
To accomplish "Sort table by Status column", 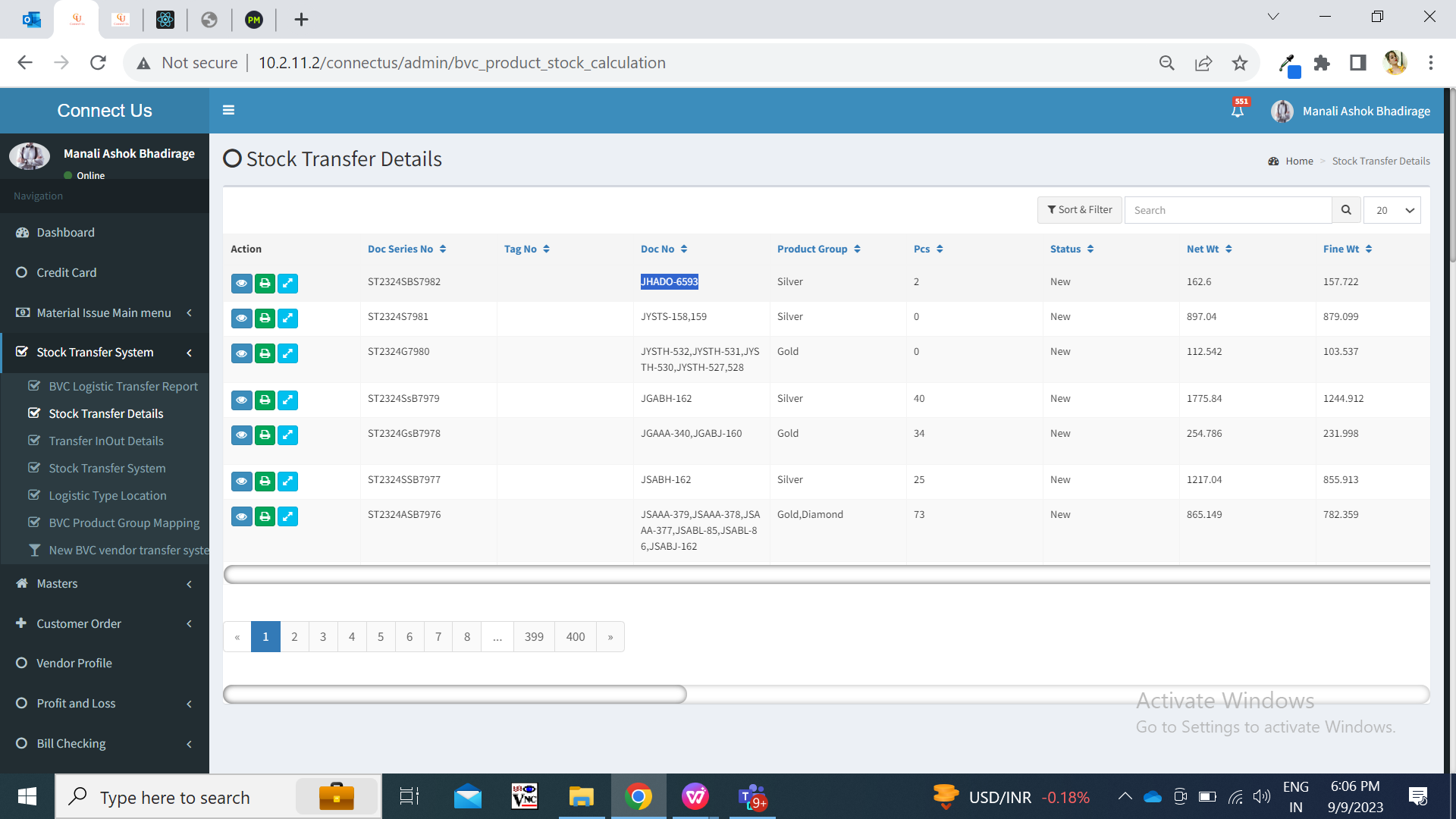I will (1072, 249).
